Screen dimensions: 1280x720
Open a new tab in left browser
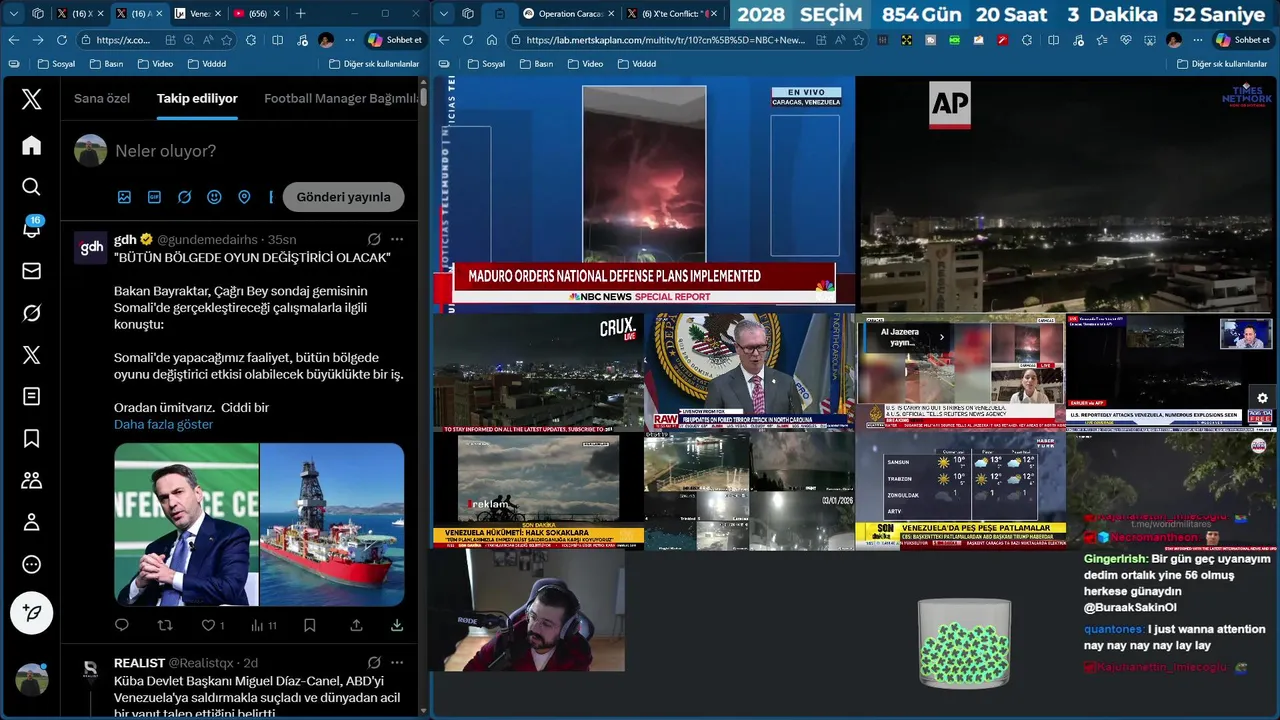click(x=300, y=13)
